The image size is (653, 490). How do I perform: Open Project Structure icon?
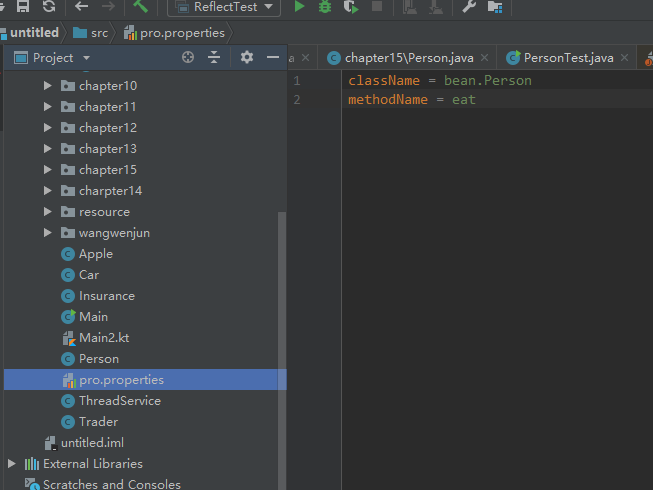pos(495,7)
